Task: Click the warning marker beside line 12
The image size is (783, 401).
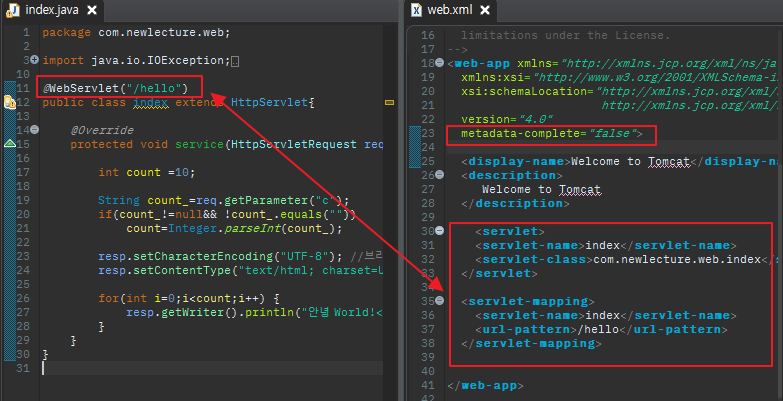Action: coord(10,103)
